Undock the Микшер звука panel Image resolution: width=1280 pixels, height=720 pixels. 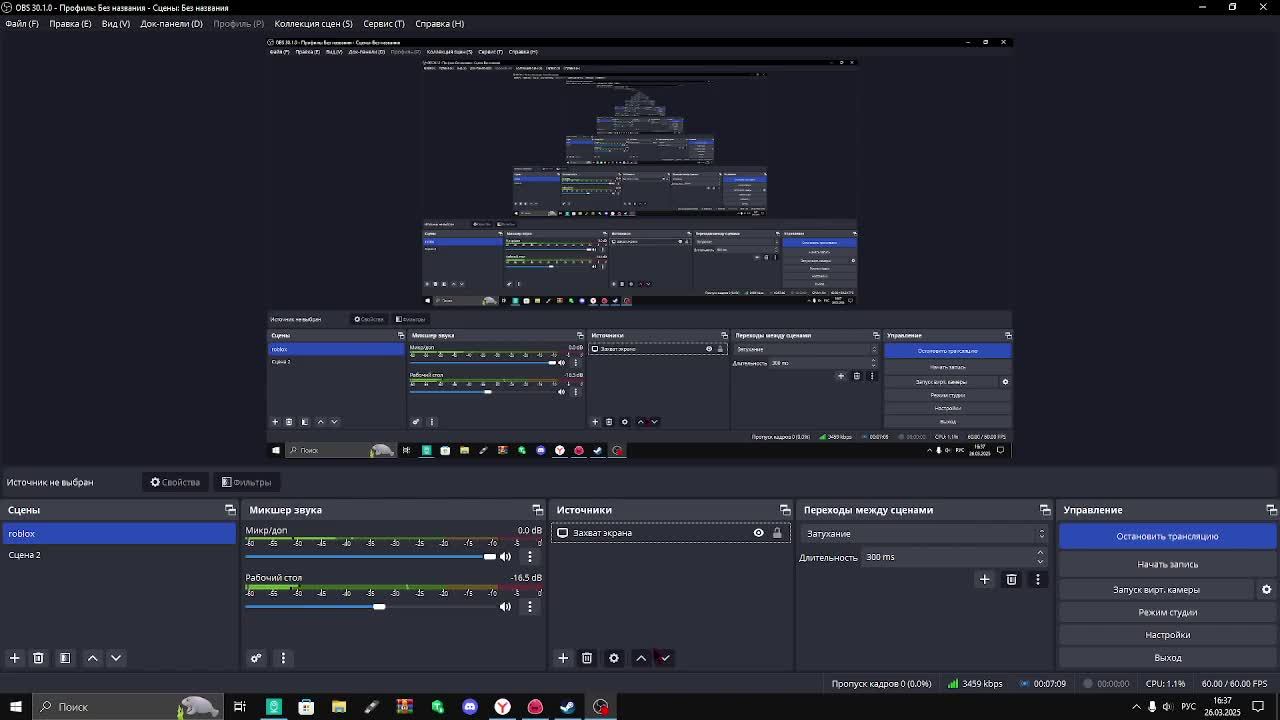click(x=537, y=510)
